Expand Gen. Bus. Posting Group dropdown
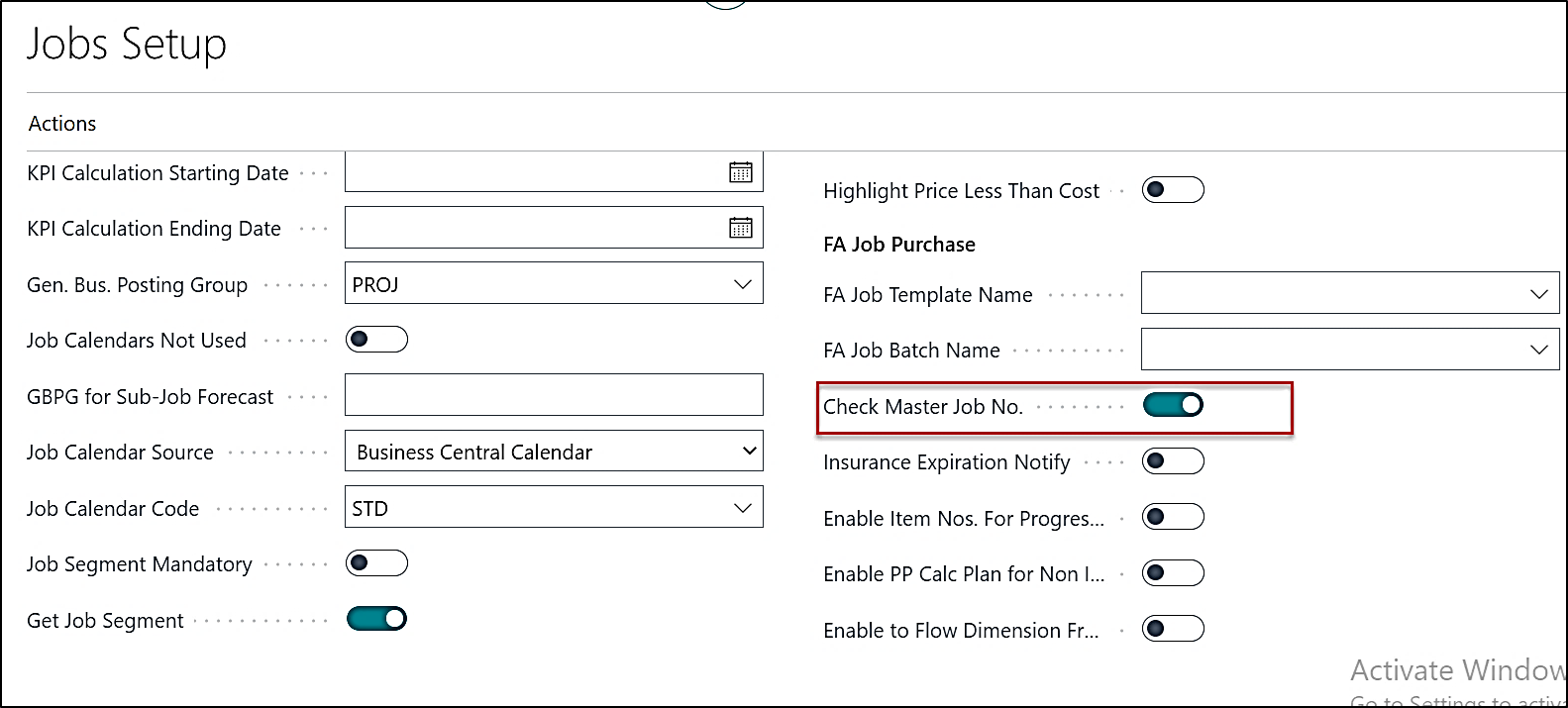The width and height of the screenshot is (1568, 708). tap(742, 284)
